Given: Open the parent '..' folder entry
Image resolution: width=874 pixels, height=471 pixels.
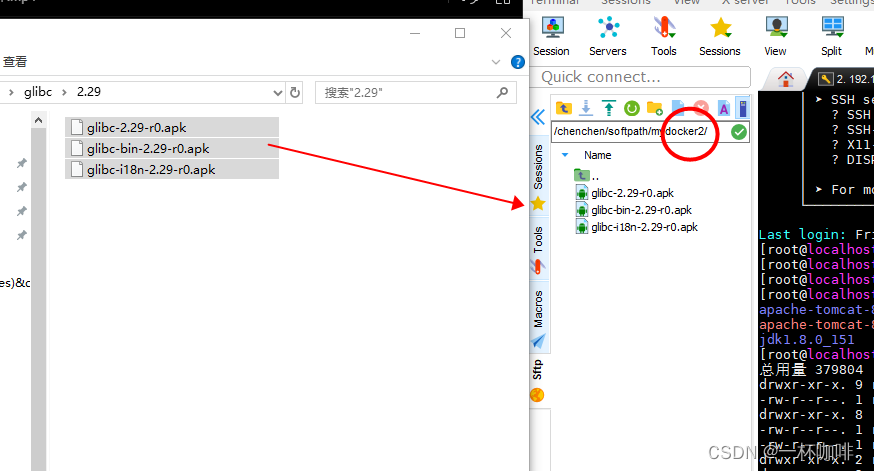Looking at the screenshot, I should coord(587,176).
